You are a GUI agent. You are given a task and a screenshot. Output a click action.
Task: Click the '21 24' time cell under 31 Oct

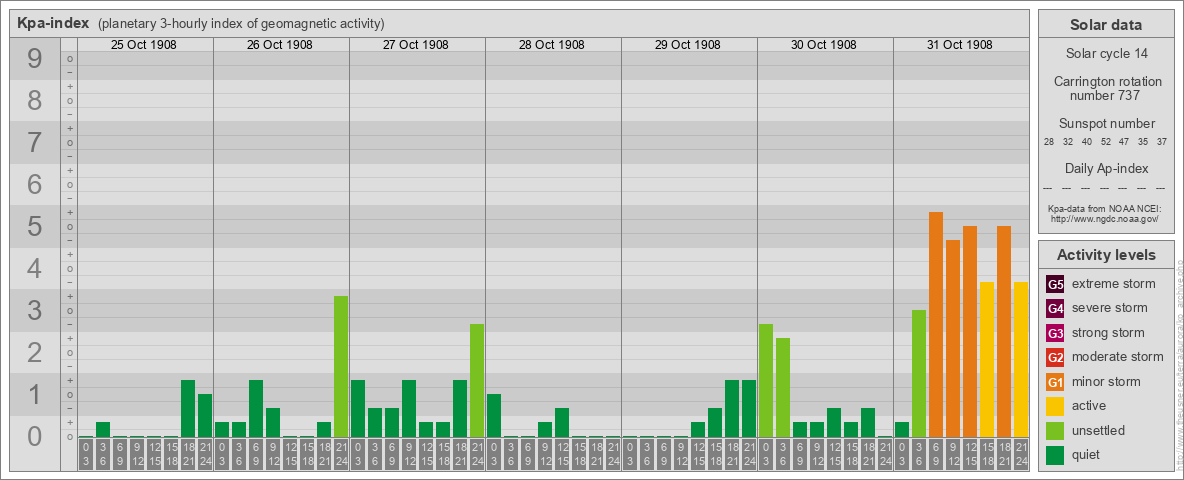coord(1020,455)
